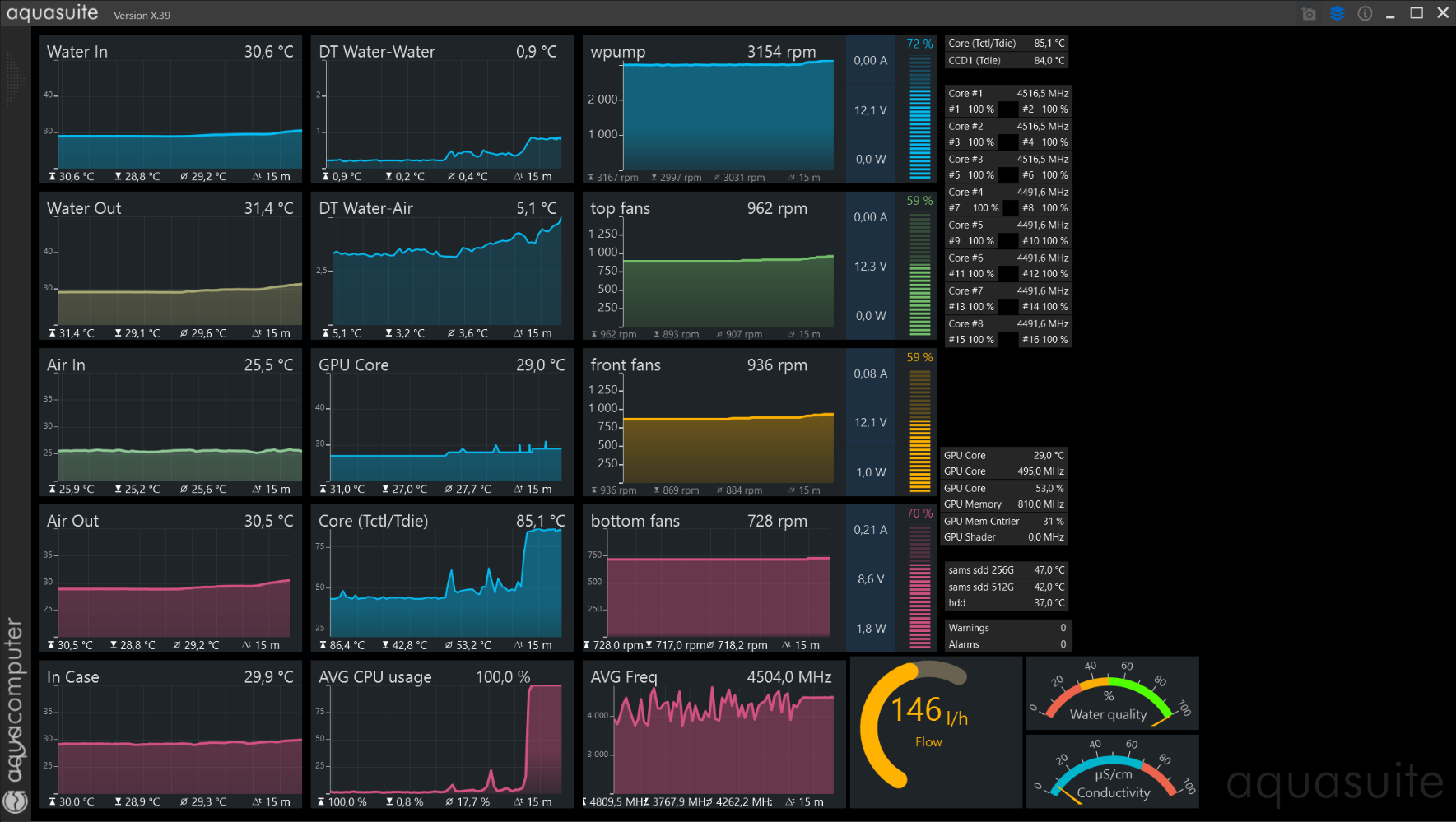The image size is (1456, 822).
Task: Close the aquasuite window
Action: pyautogui.click(x=1443, y=13)
